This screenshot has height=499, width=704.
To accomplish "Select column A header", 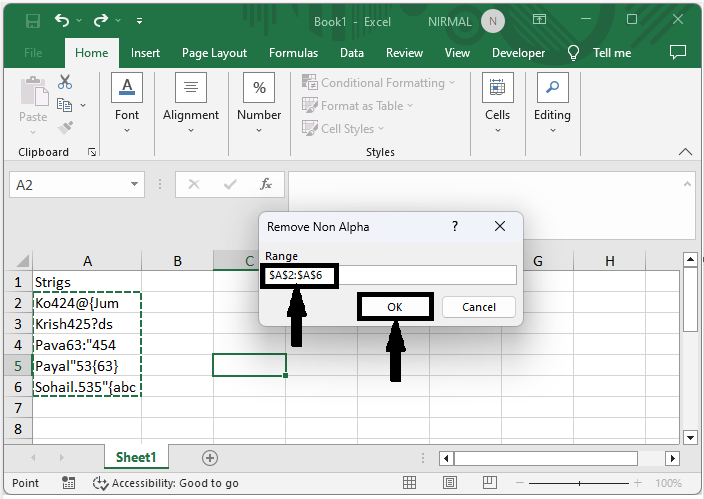I will [87, 261].
